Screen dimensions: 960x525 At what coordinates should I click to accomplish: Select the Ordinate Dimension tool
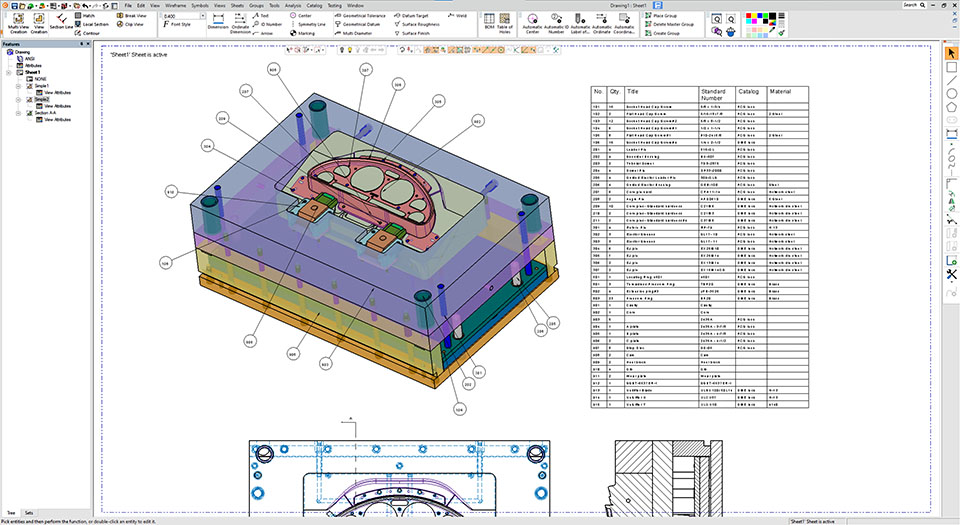tap(240, 23)
